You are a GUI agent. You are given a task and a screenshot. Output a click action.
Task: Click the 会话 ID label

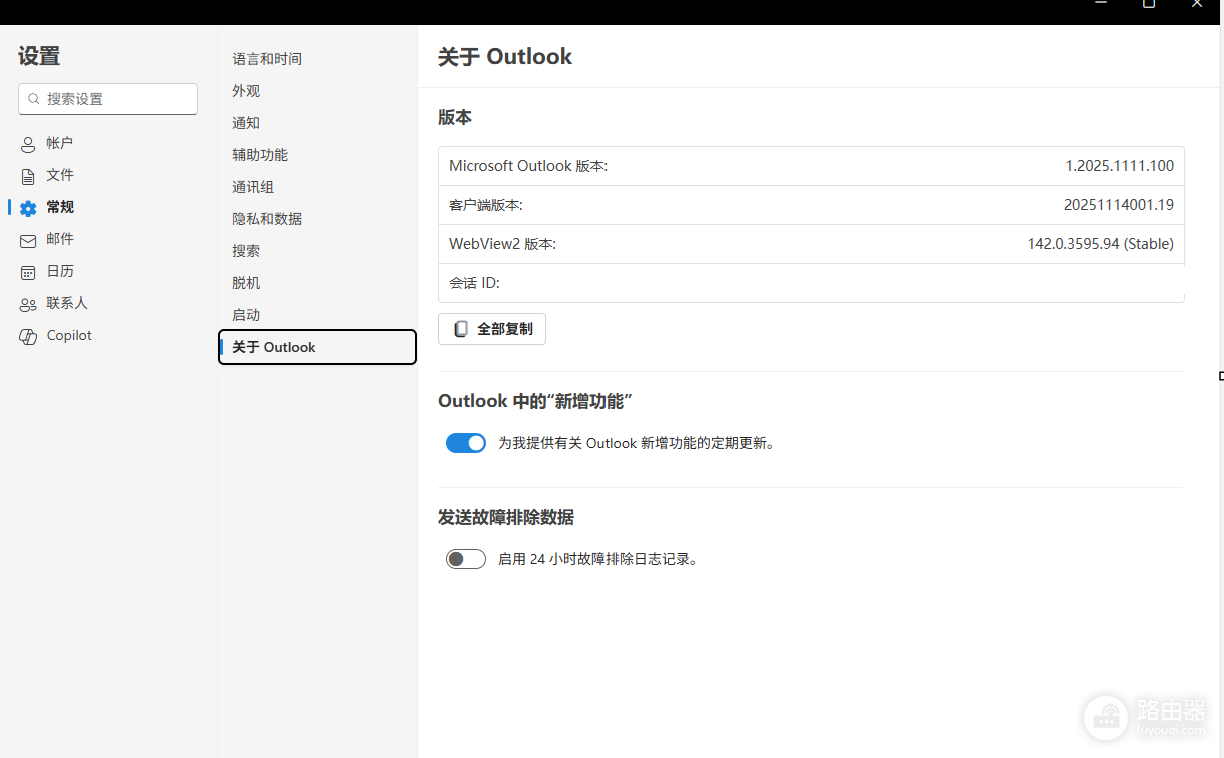click(474, 283)
